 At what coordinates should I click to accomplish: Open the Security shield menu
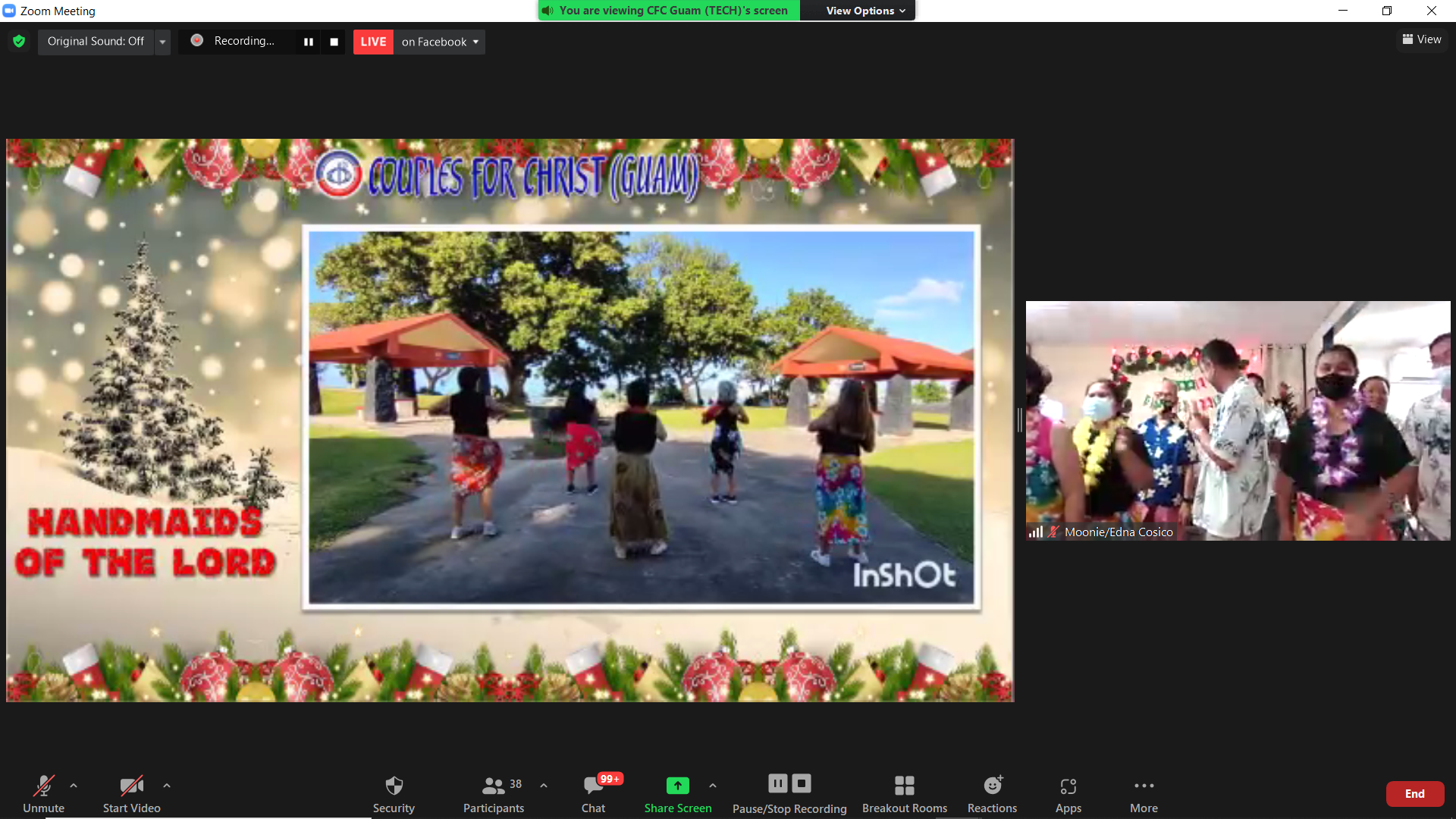point(394,793)
